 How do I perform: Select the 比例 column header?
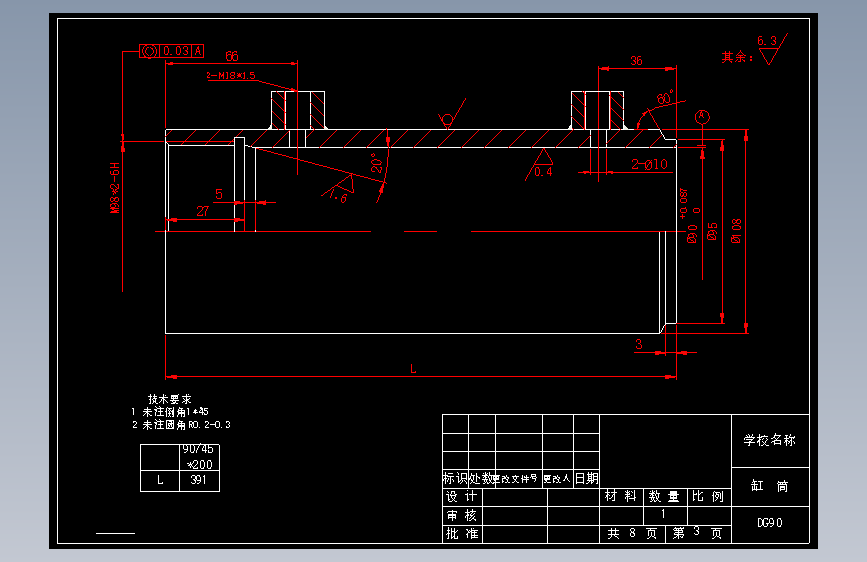(709, 496)
